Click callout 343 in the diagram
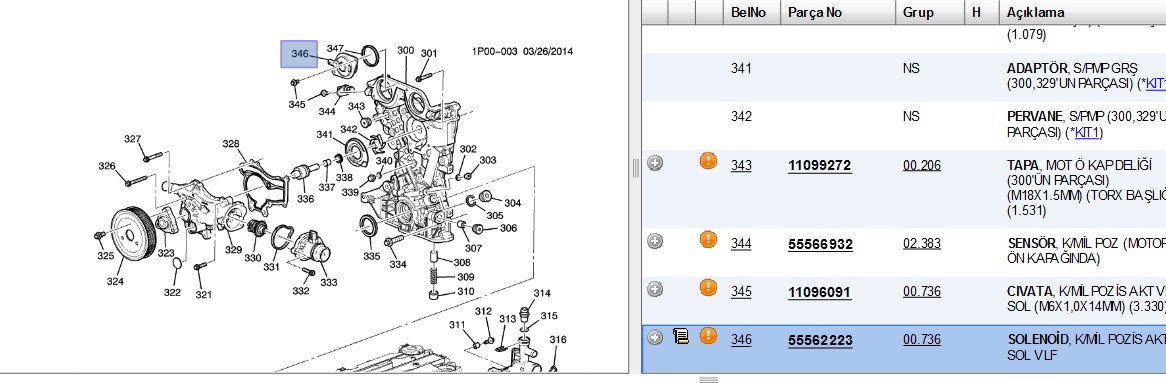Viewport: 1166px width, 383px height. [356, 106]
